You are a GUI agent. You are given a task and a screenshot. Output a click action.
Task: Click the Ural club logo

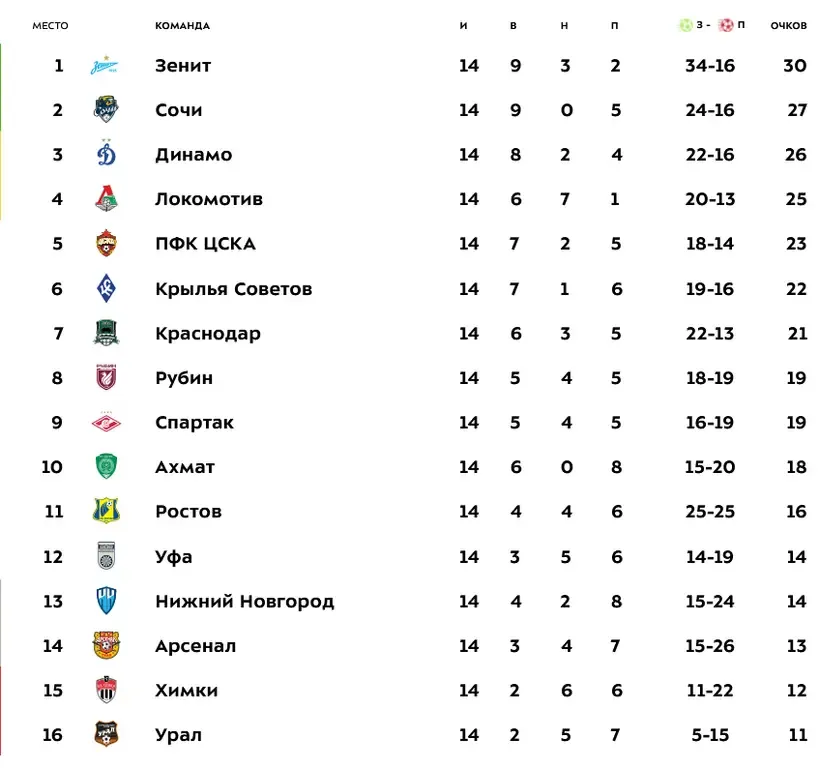106,735
